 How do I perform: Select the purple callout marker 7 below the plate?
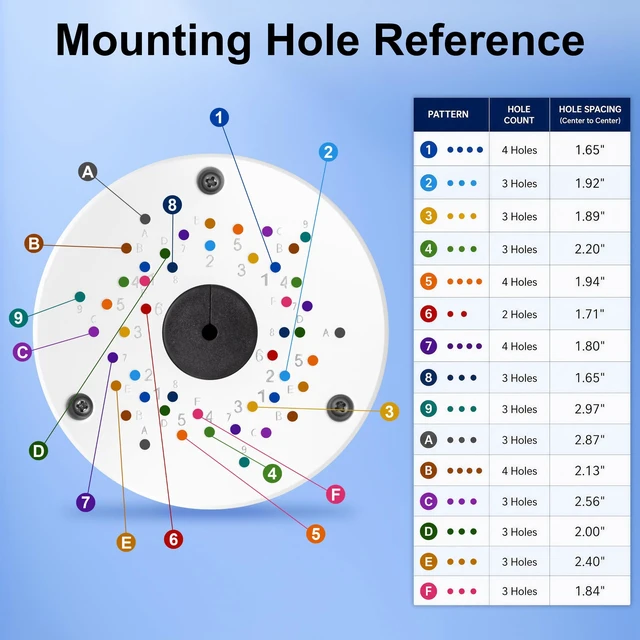point(86,502)
